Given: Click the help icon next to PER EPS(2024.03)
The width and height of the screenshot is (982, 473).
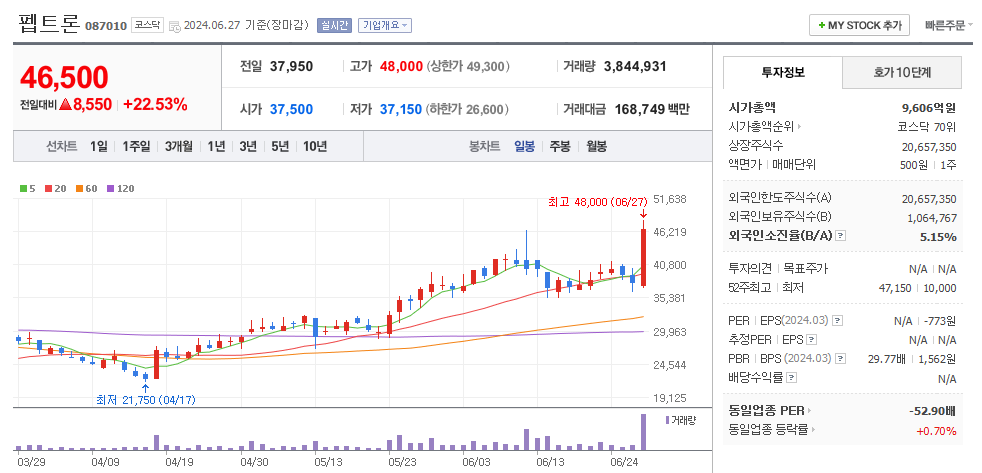Looking at the screenshot, I should 838,321.
